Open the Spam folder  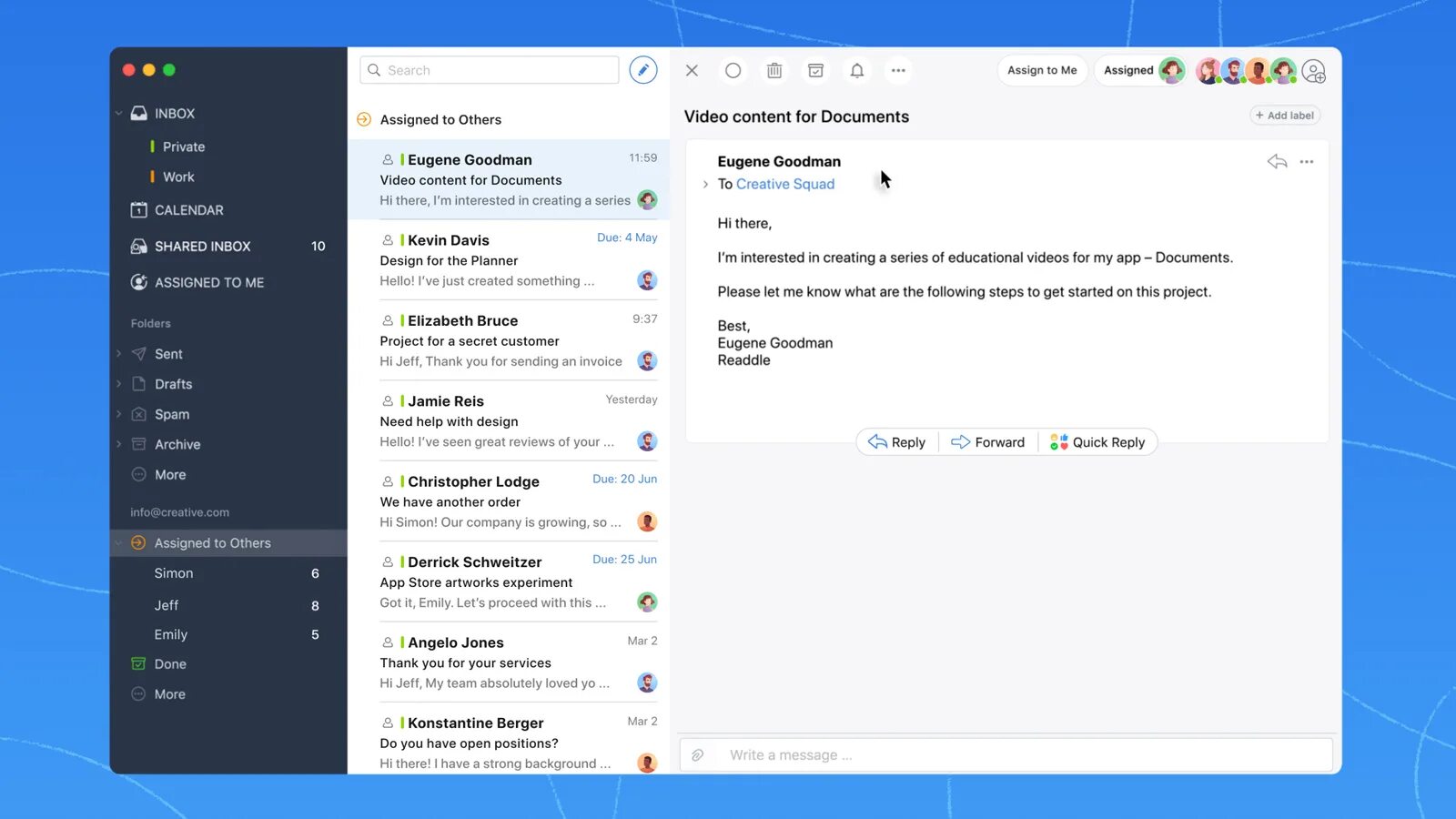point(172,414)
